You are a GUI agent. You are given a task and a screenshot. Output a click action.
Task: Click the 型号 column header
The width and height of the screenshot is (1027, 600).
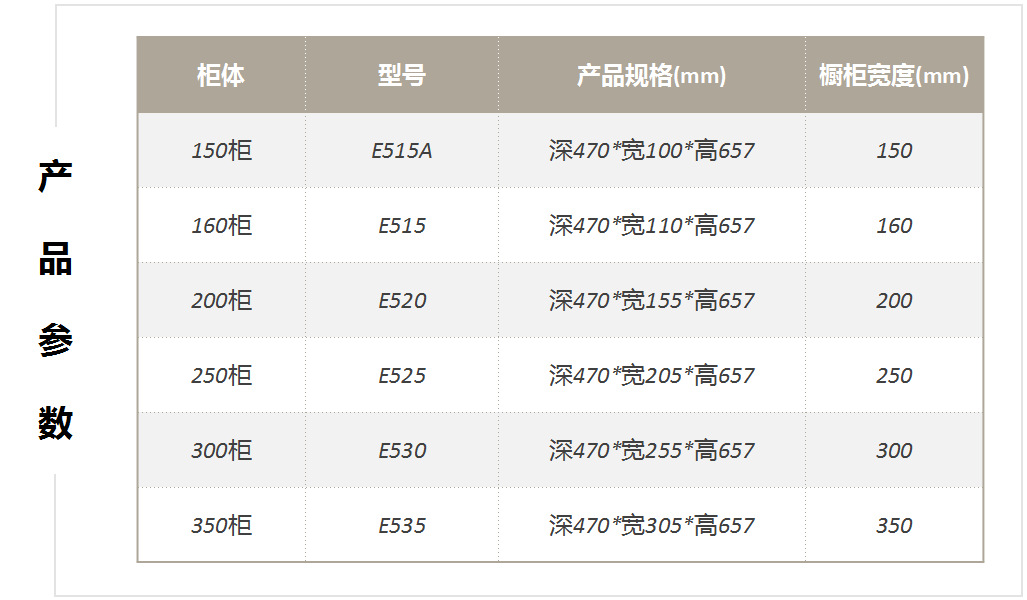tap(402, 76)
